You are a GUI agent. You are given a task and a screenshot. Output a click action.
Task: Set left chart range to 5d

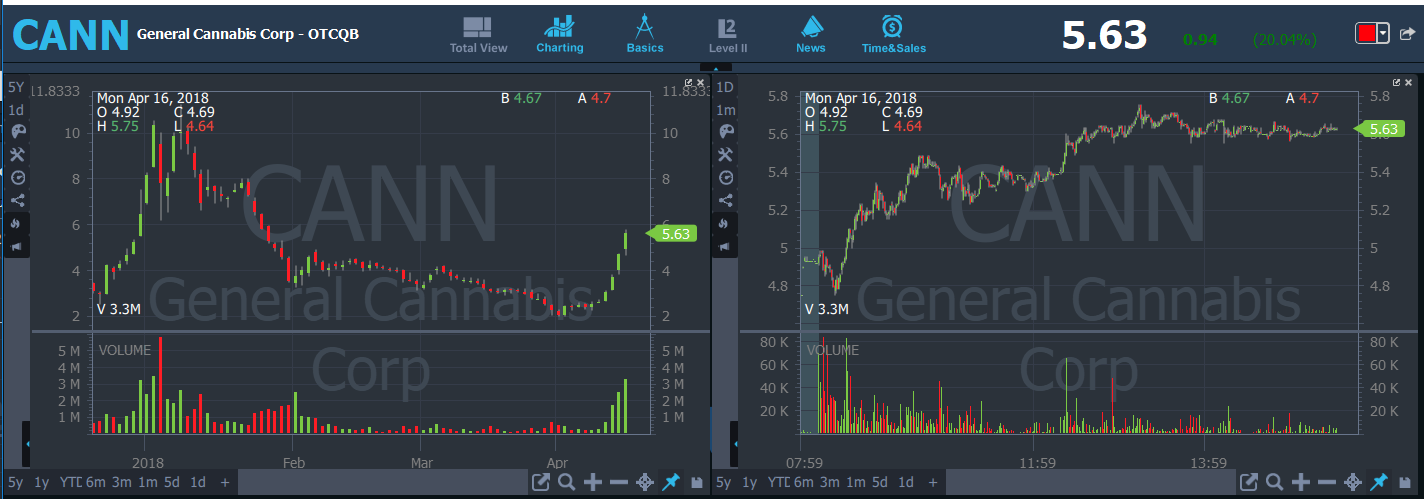[172, 483]
